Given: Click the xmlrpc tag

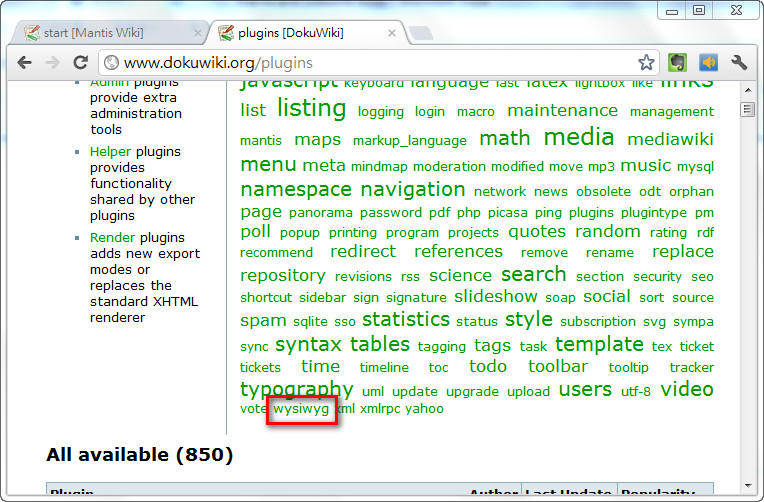Looking at the screenshot, I should 380,408.
